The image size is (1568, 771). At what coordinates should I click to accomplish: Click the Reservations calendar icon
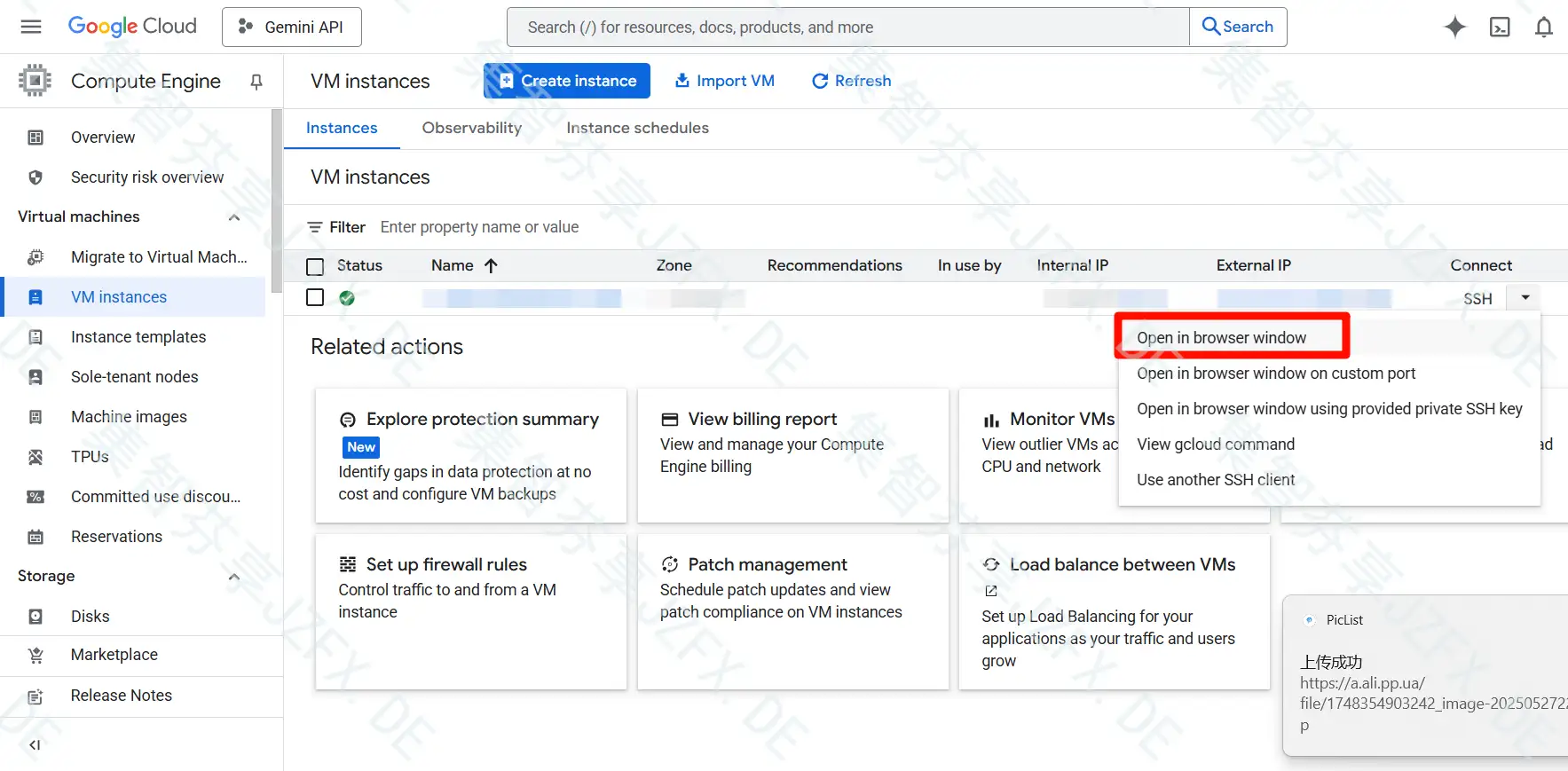coord(35,537)
